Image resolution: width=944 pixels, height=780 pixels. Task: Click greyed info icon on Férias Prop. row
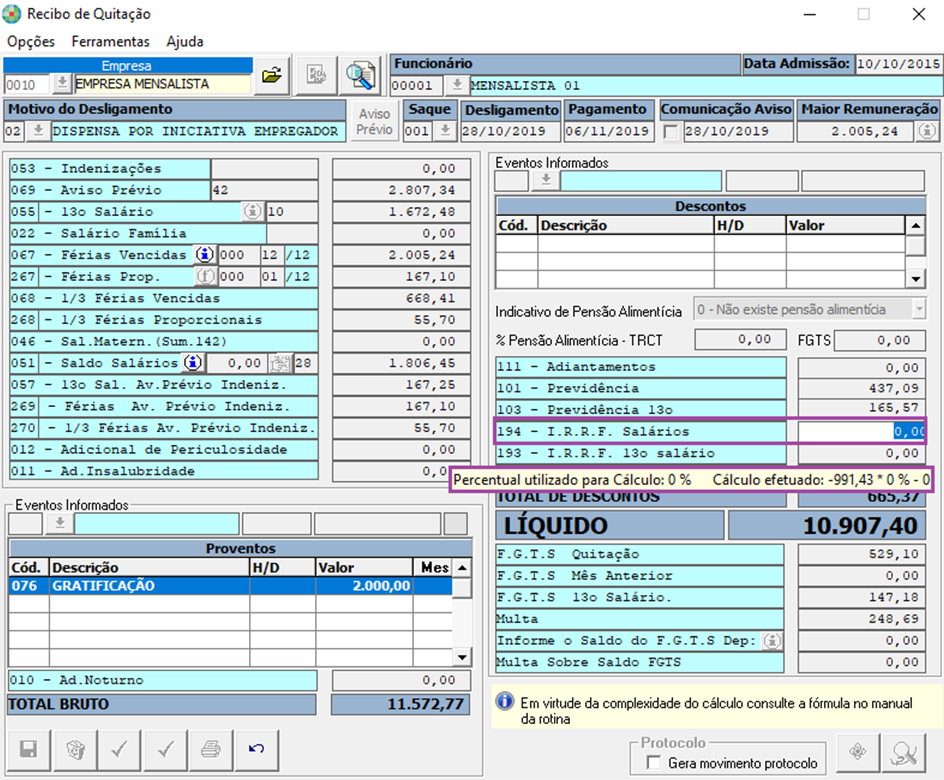click(x=205, y=276)
